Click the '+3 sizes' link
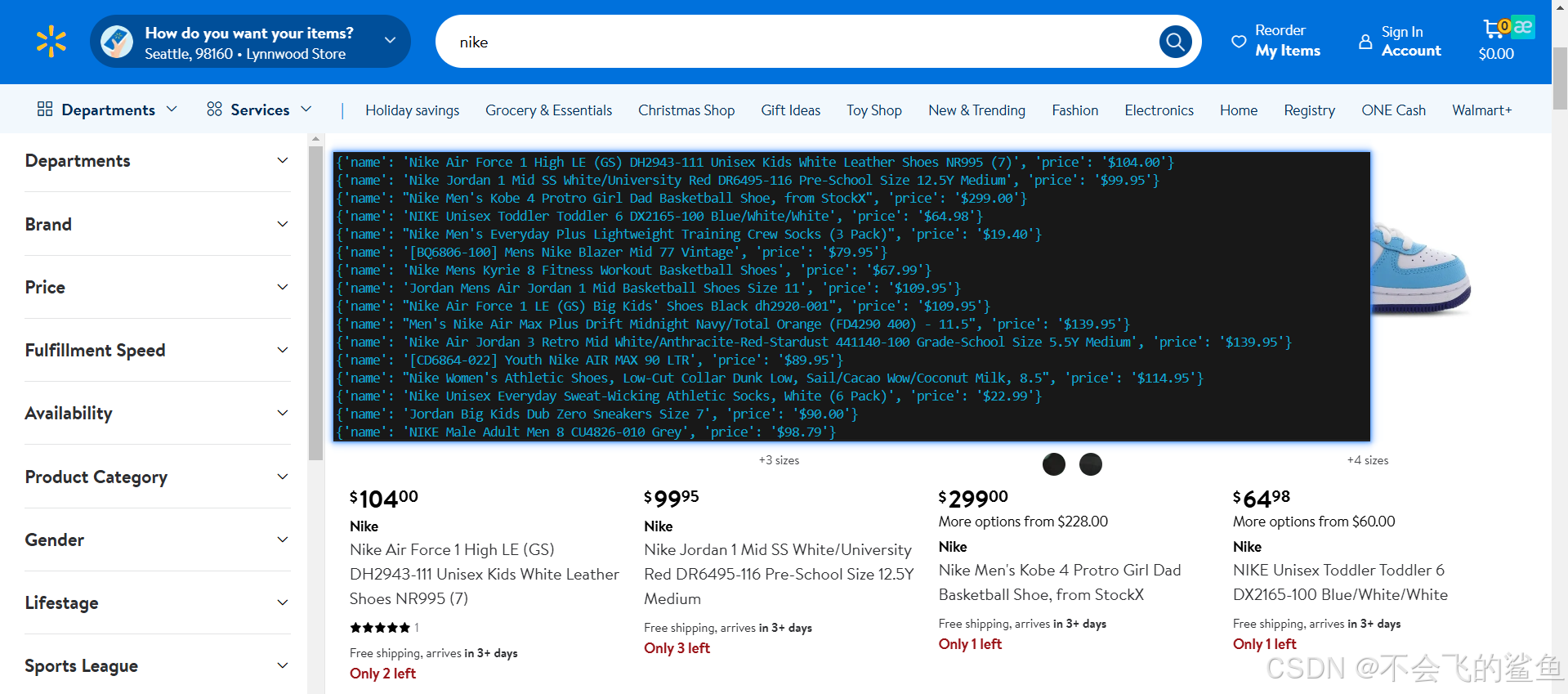1568x694 pixels. point(779,460)
